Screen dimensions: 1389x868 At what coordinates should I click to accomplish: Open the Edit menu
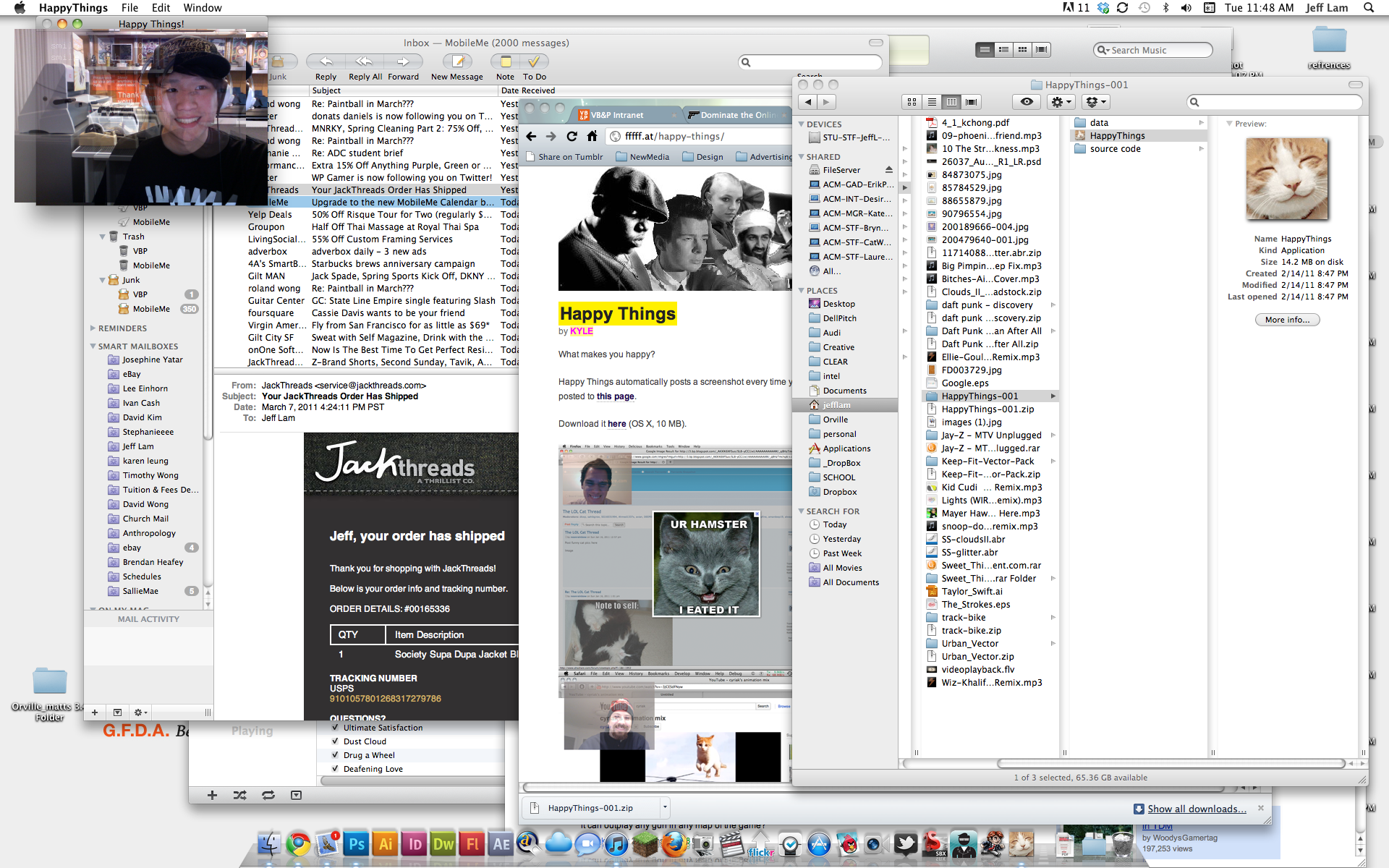[x=161, y=7]
